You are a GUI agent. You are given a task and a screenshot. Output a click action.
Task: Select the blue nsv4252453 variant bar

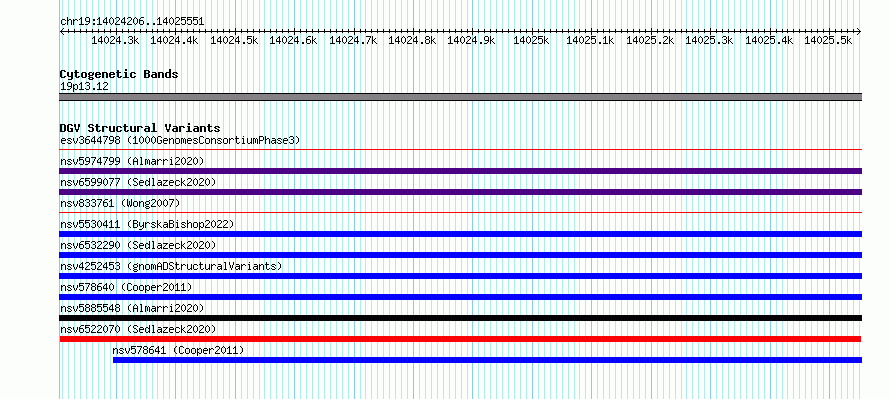[x=461, y=276]
